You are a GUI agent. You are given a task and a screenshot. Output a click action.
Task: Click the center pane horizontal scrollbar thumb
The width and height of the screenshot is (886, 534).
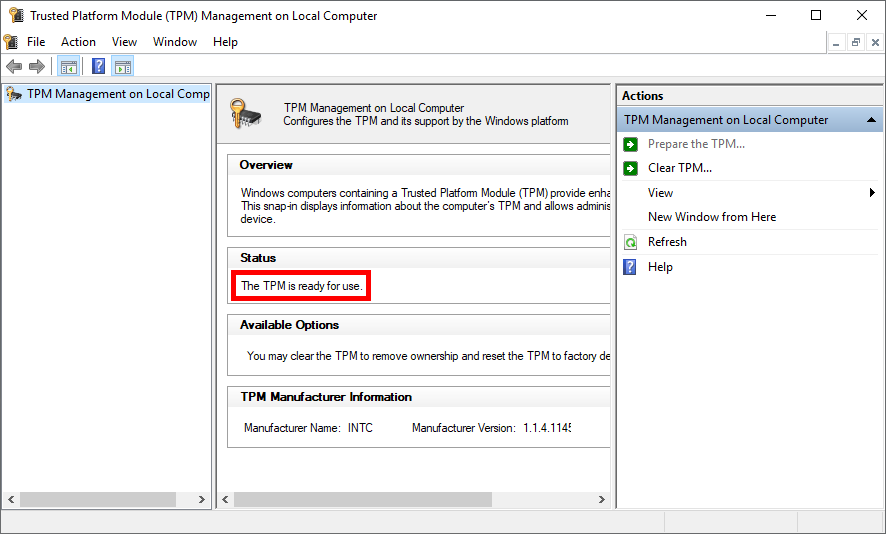tap(363, 500)
